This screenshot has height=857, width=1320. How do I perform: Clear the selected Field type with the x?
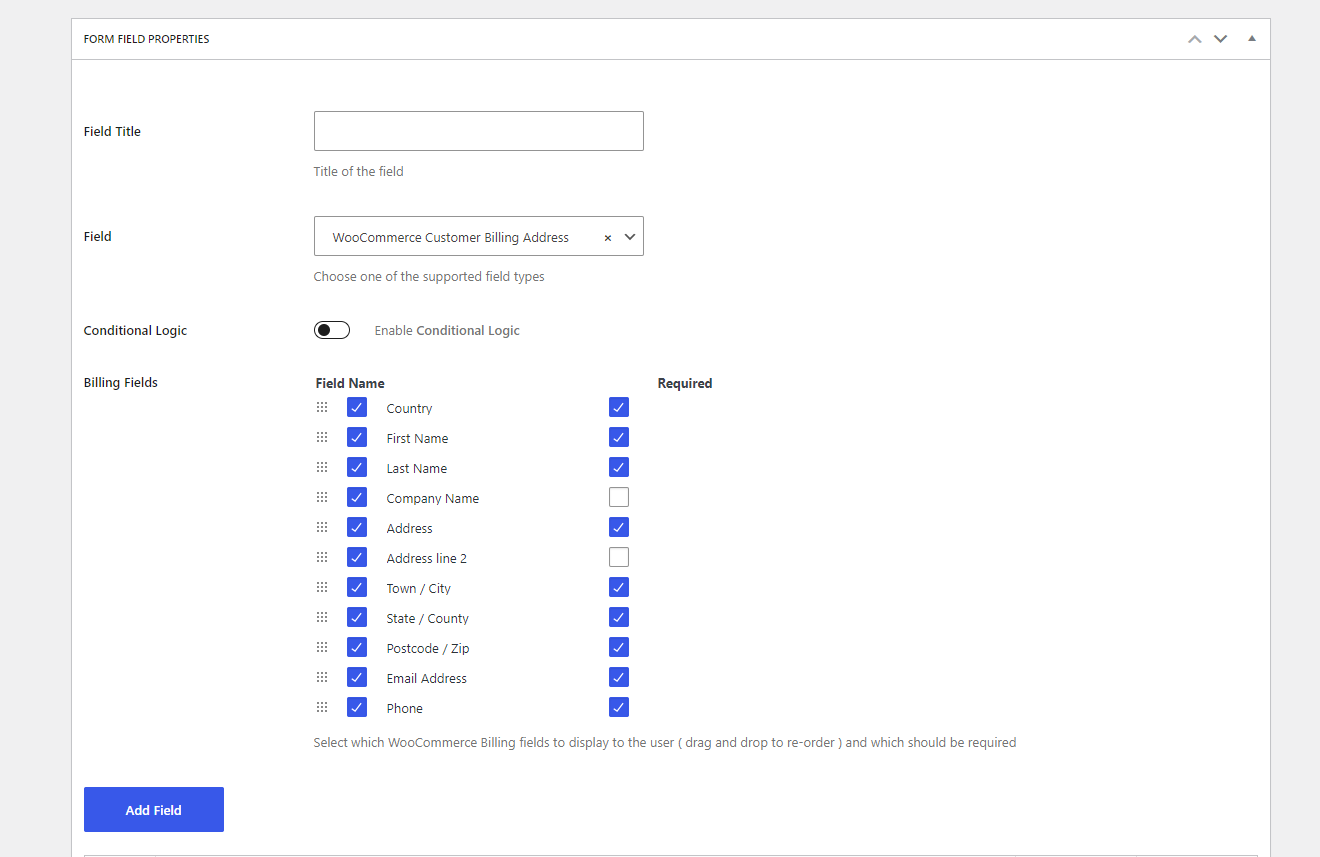point(607,238)
